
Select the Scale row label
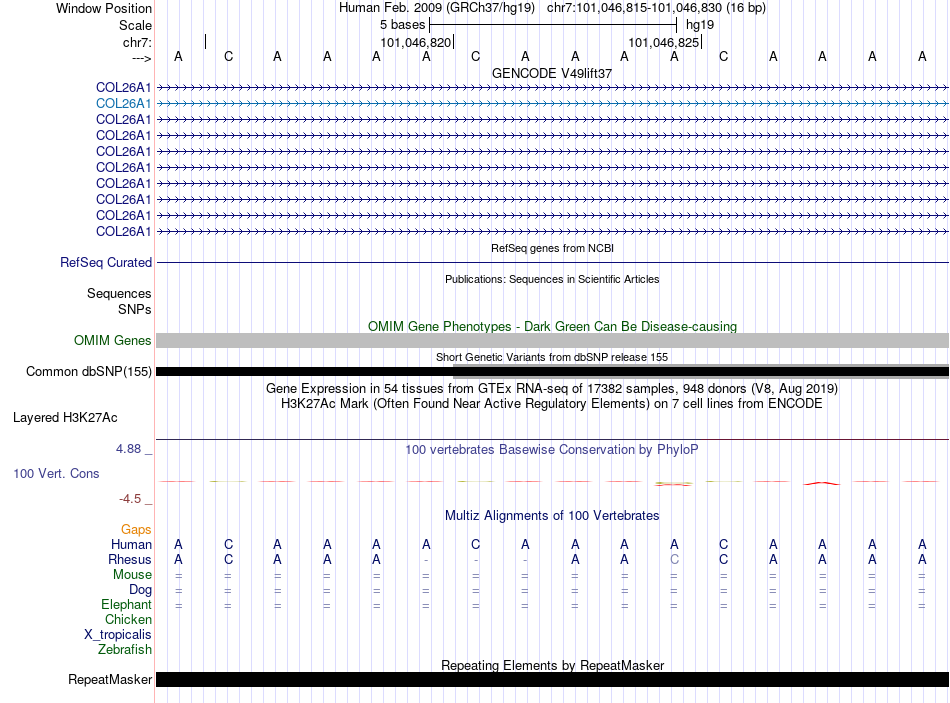135,25
